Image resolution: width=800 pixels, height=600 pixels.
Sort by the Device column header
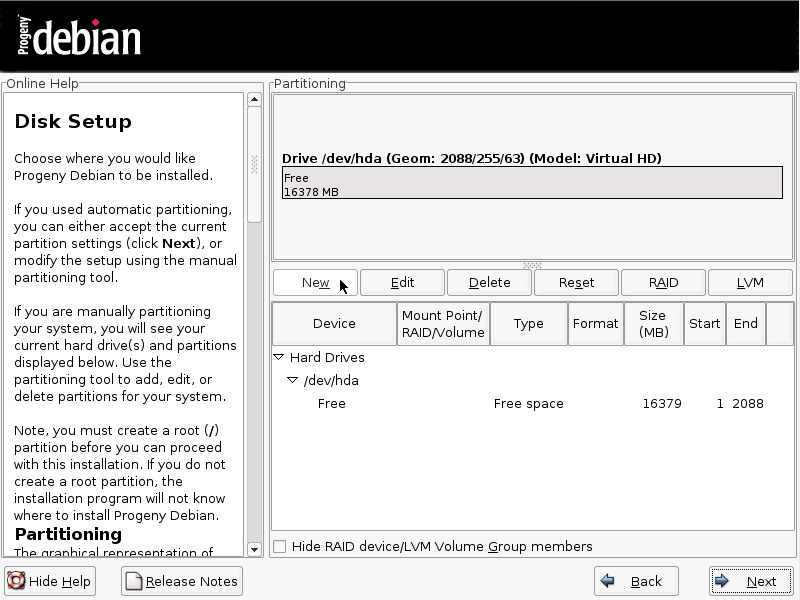tap(334, 323)
